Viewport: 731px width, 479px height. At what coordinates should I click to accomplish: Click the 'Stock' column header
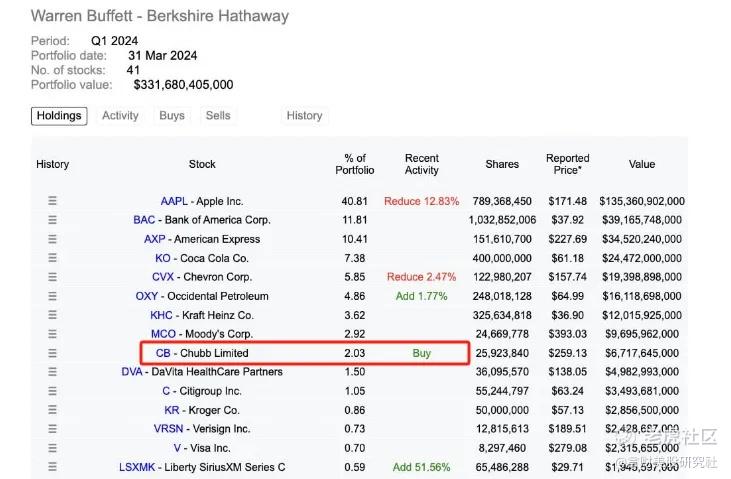click(x=202, y=164)
